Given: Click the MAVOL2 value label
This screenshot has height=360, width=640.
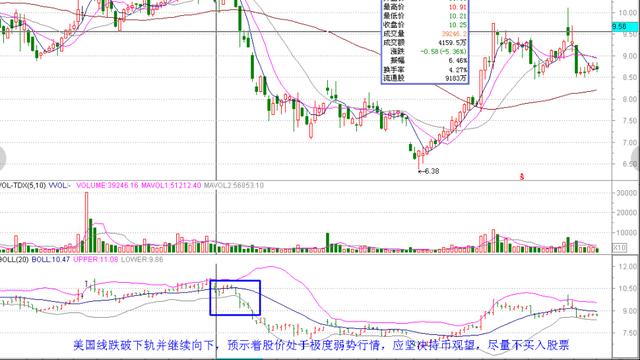Looking at the screenshot, I should click(x=234, y=185).
